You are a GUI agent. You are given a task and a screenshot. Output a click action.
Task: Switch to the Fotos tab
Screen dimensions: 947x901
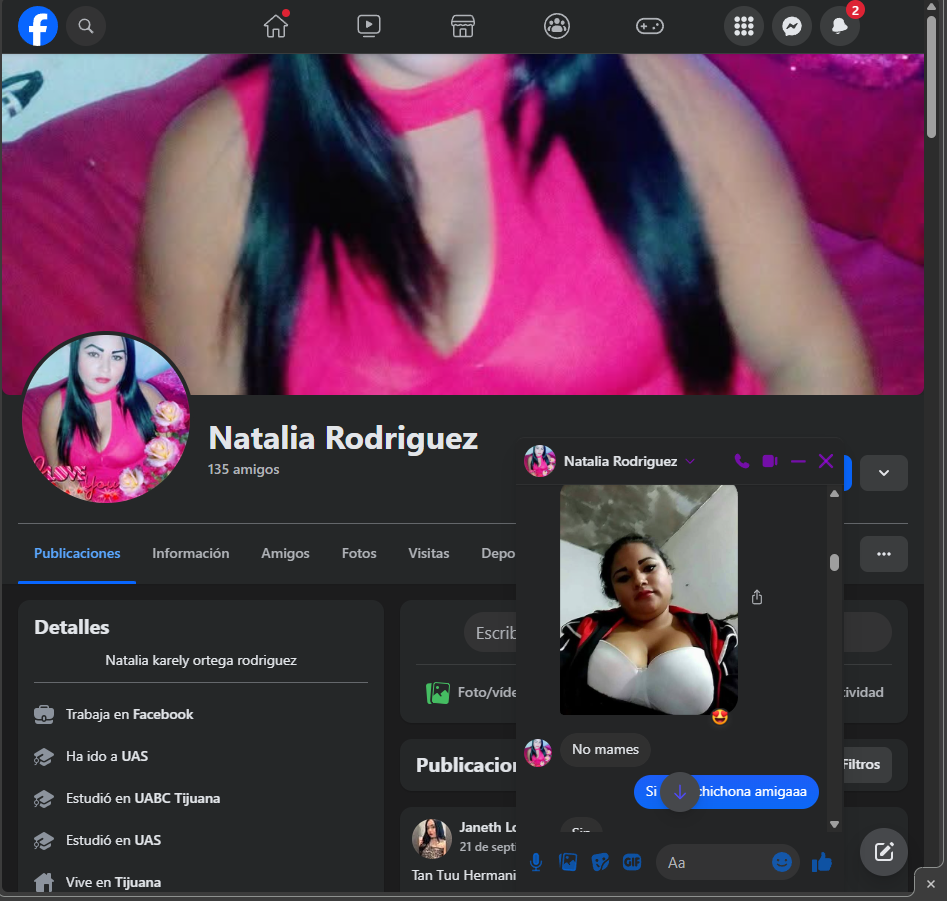(358, 552)
